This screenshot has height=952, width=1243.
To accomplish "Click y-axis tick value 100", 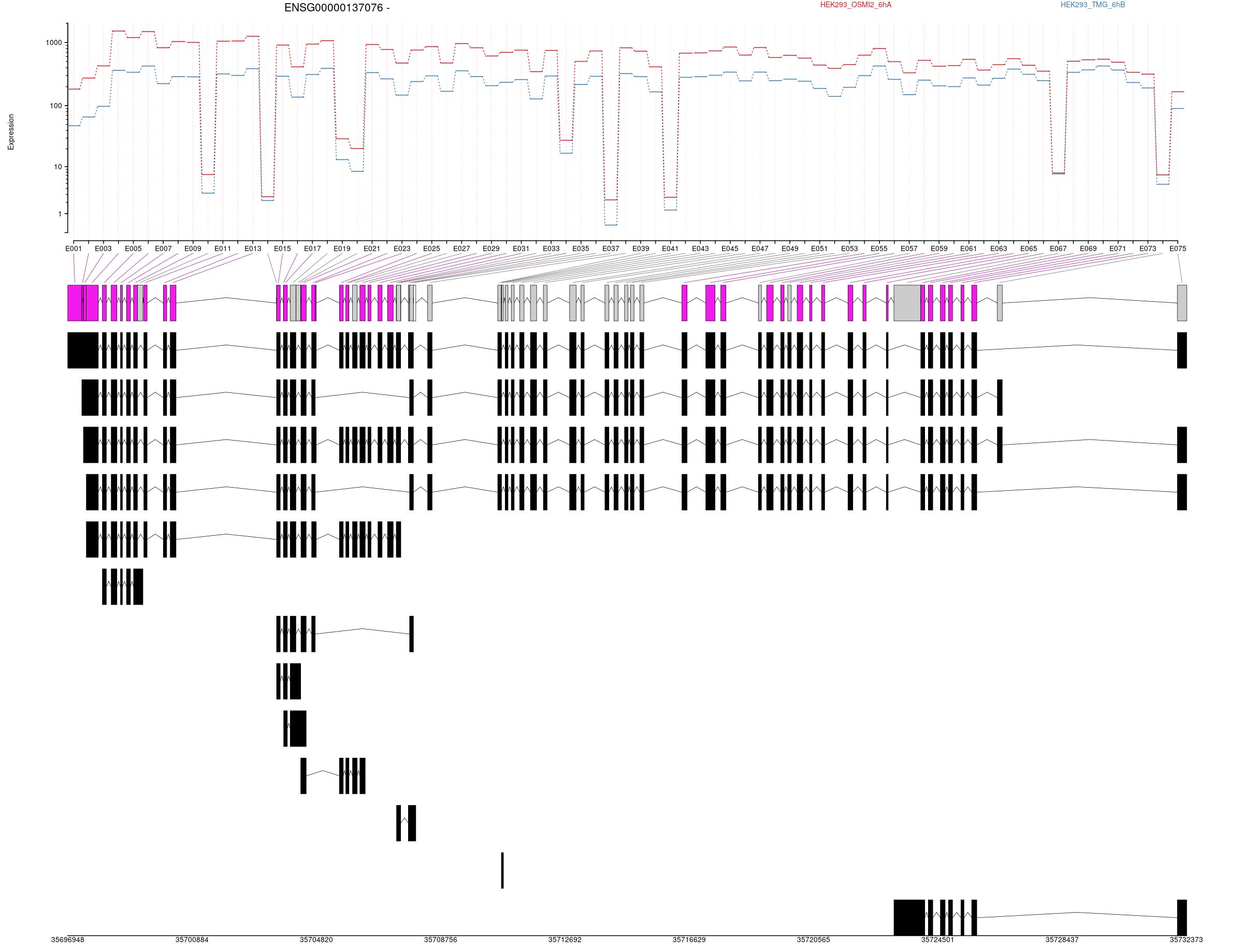I will [x=55, y=106].
